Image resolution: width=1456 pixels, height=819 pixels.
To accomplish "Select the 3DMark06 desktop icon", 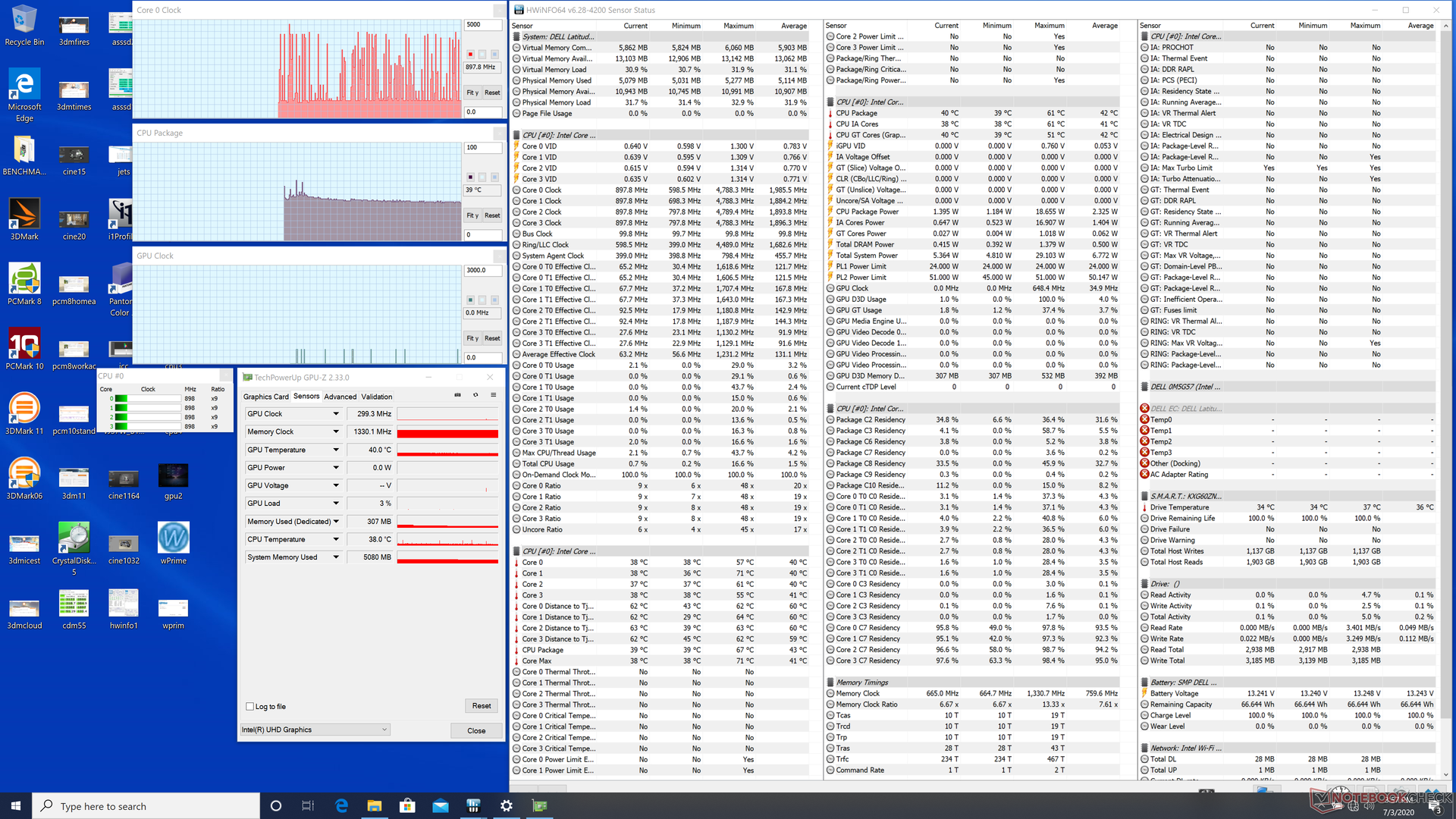I will click(x=24, y=479).
